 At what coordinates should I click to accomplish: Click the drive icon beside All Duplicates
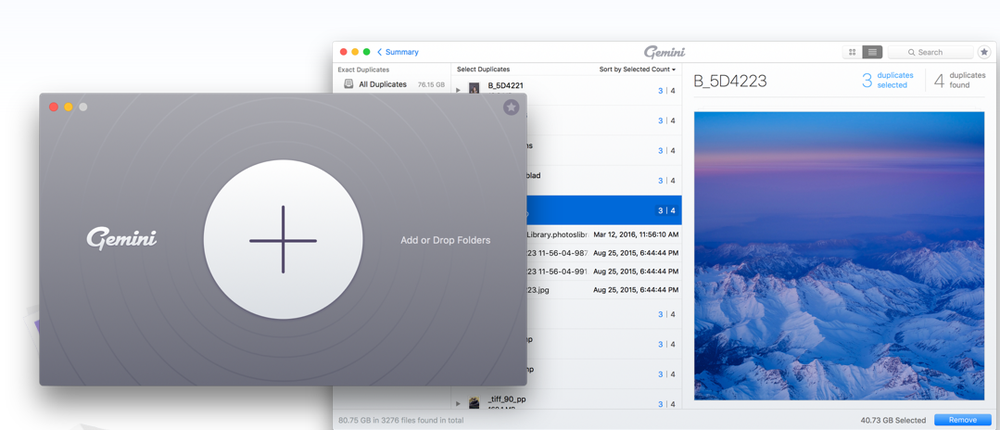coord(348,84)
